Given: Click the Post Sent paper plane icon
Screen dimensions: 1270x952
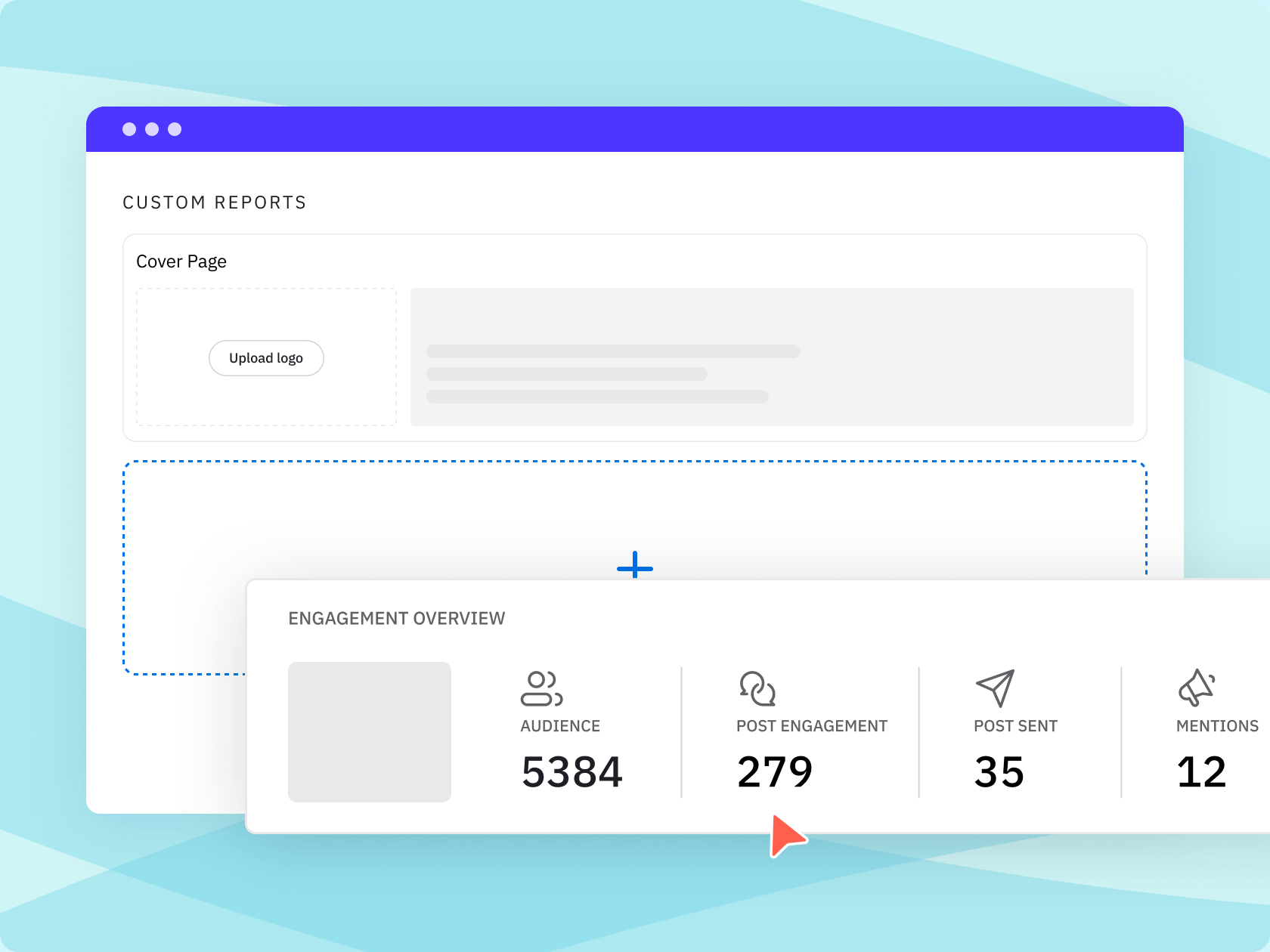Looking at the screenshot, I should [x=995, y=688].
